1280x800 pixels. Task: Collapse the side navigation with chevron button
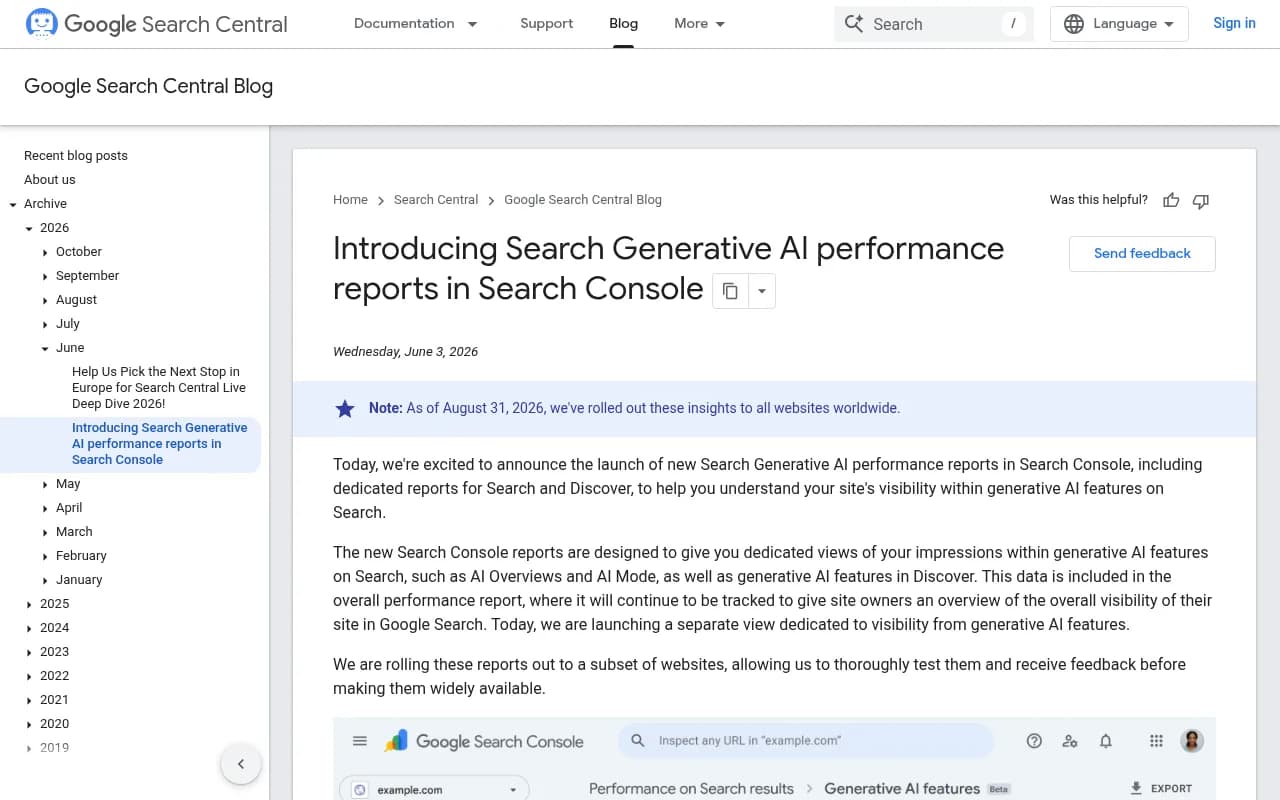click(241, 764)
